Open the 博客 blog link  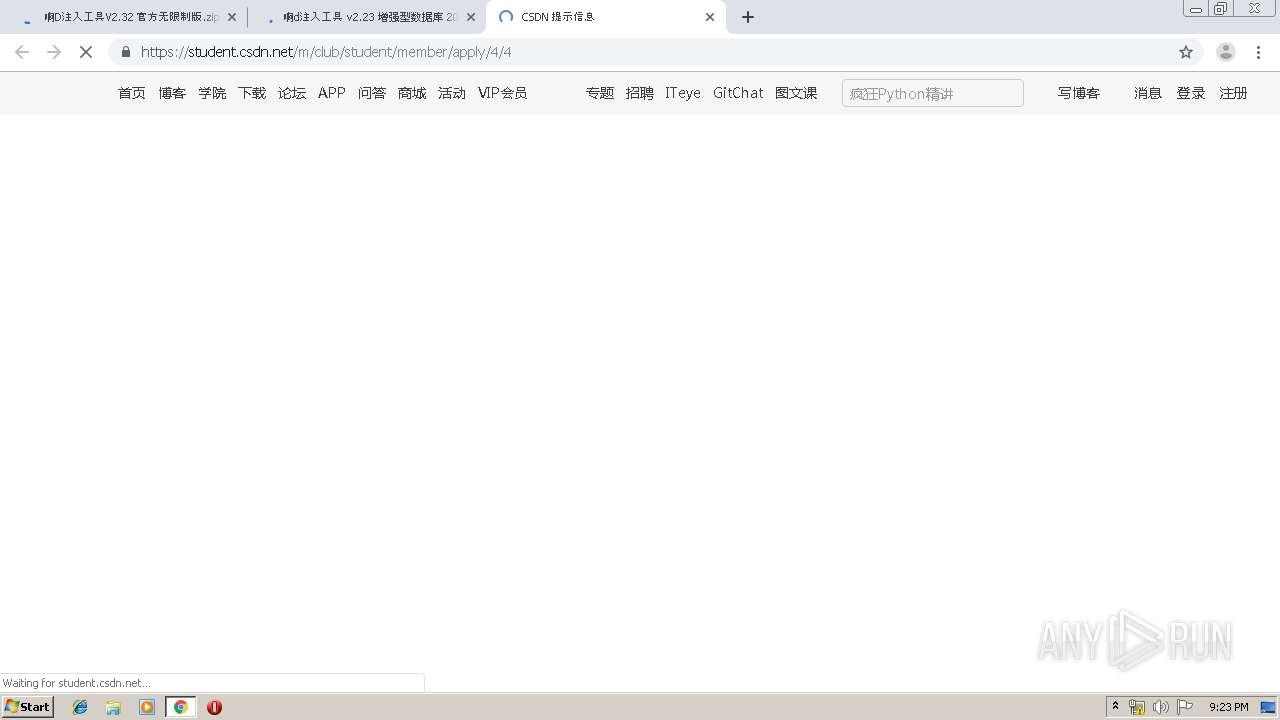(x=172, y=93)
